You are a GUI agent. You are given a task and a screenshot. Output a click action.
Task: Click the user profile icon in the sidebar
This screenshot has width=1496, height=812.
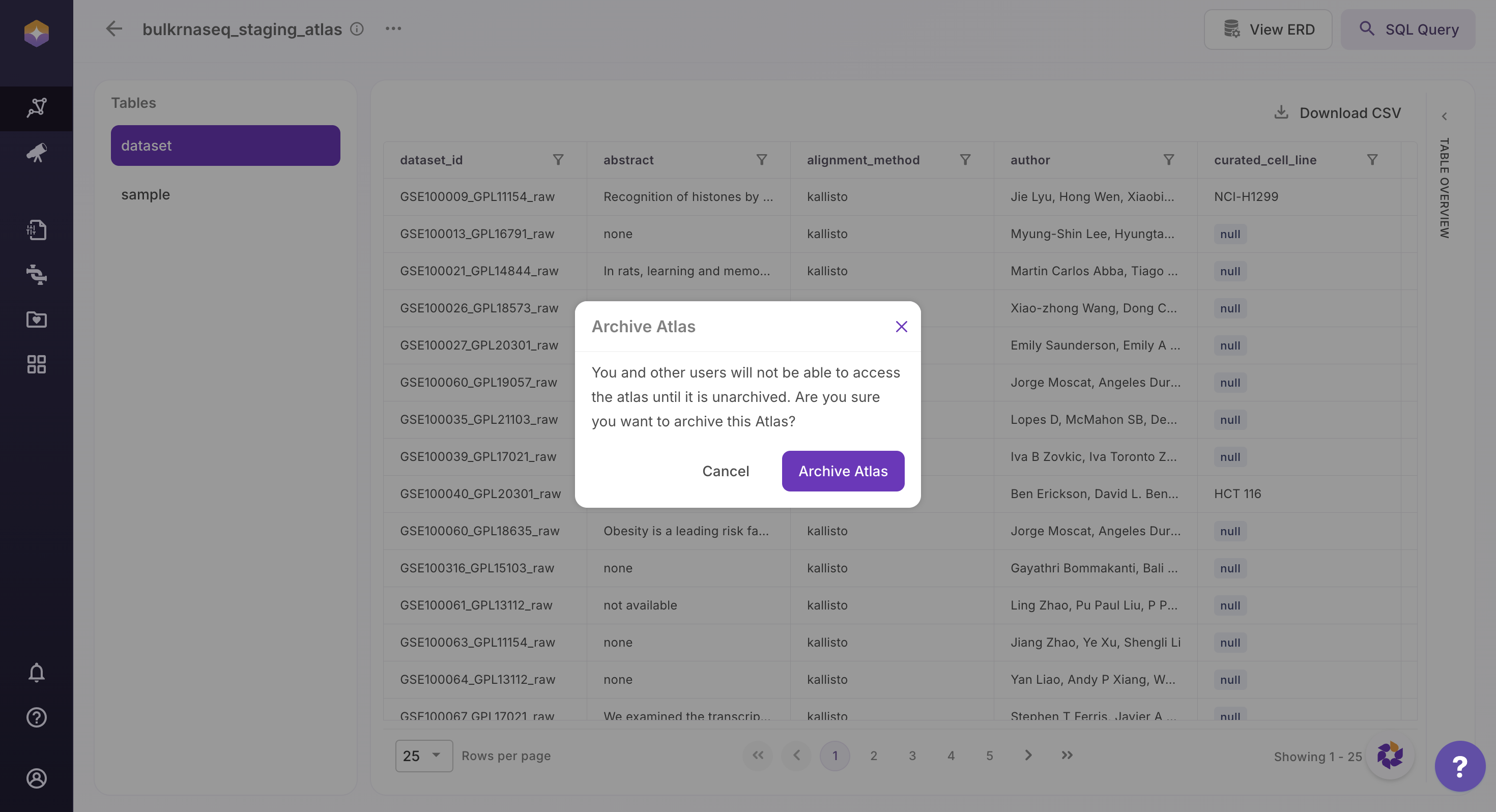tap(37, 778)
